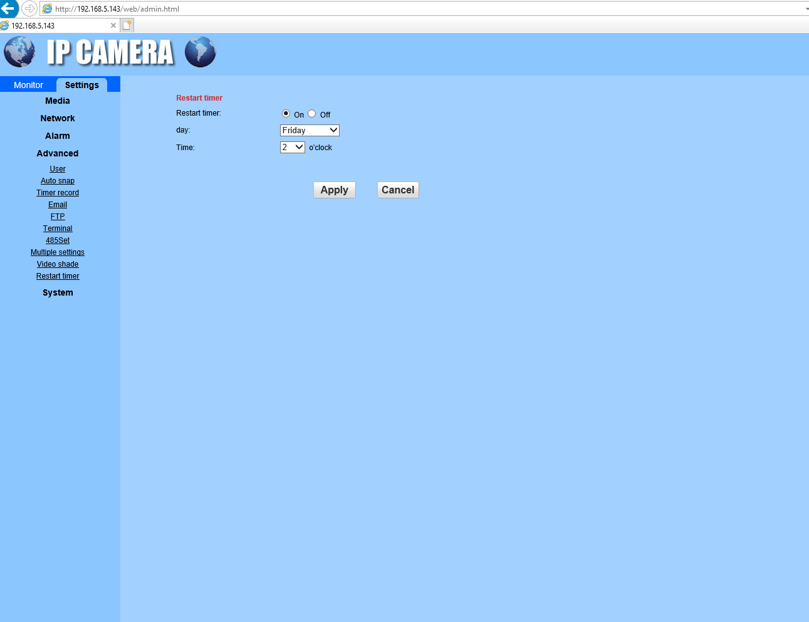
Task: Click the left globe logo icon
Action: [x=20, y=52]
